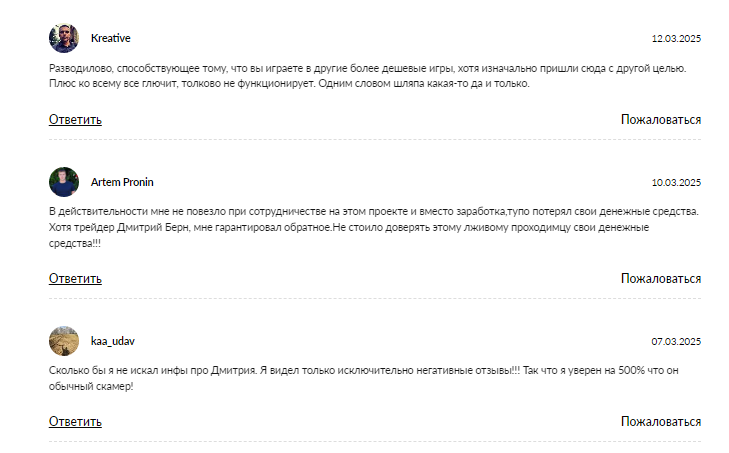Click the 07.03.2025 comment date
Image resolution: width=729 pixels, height=453 pixels.
676,342
